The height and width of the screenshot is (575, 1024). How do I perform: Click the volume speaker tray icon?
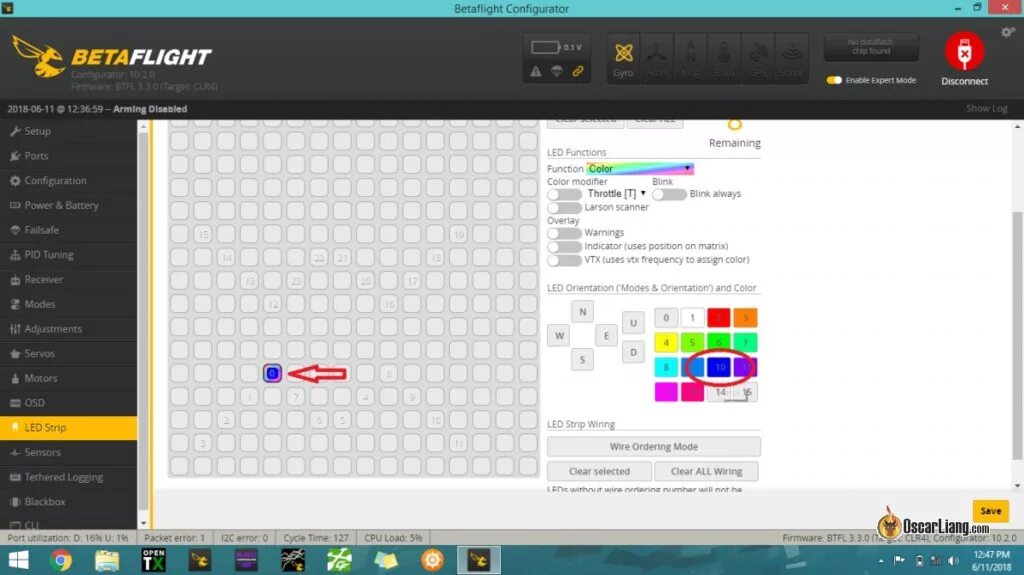point(953,561)
